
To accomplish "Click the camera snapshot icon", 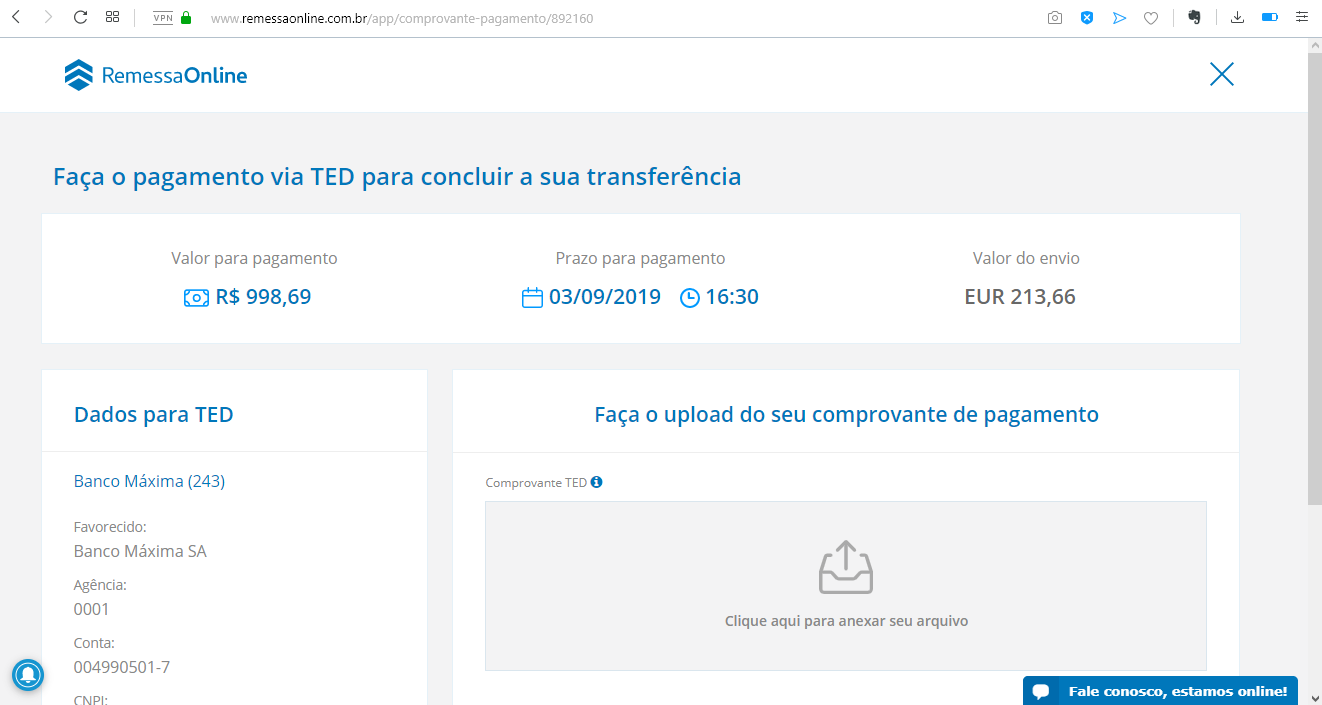I will click(x=1055, y=18).
